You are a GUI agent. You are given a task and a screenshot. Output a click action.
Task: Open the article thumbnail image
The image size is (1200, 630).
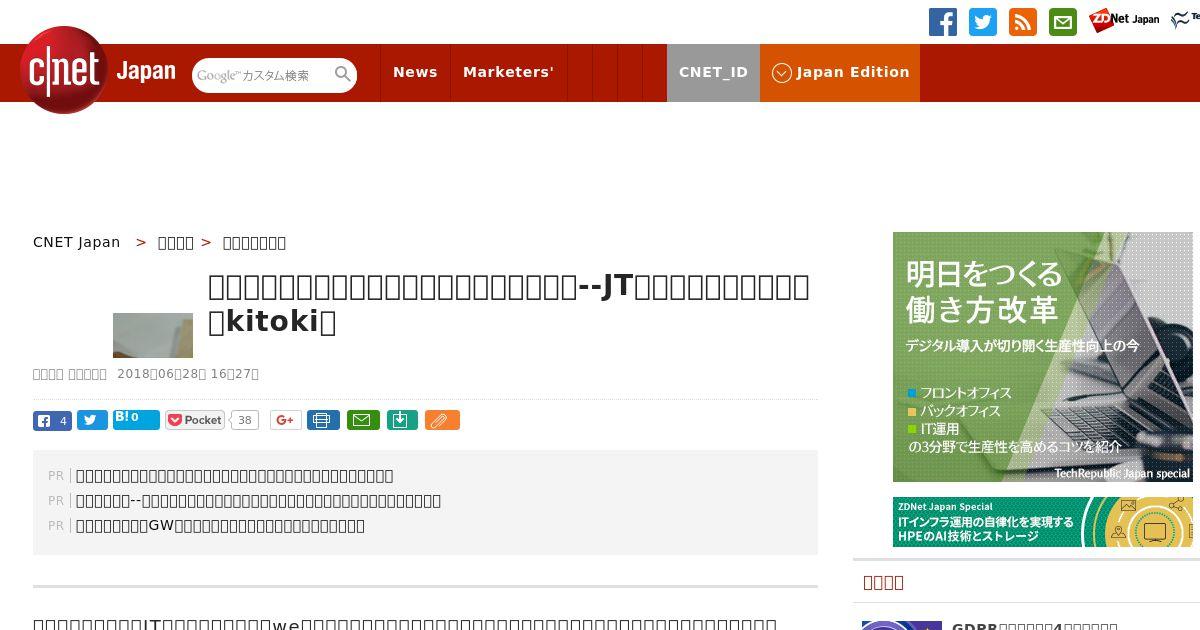[x=153, y=335]
